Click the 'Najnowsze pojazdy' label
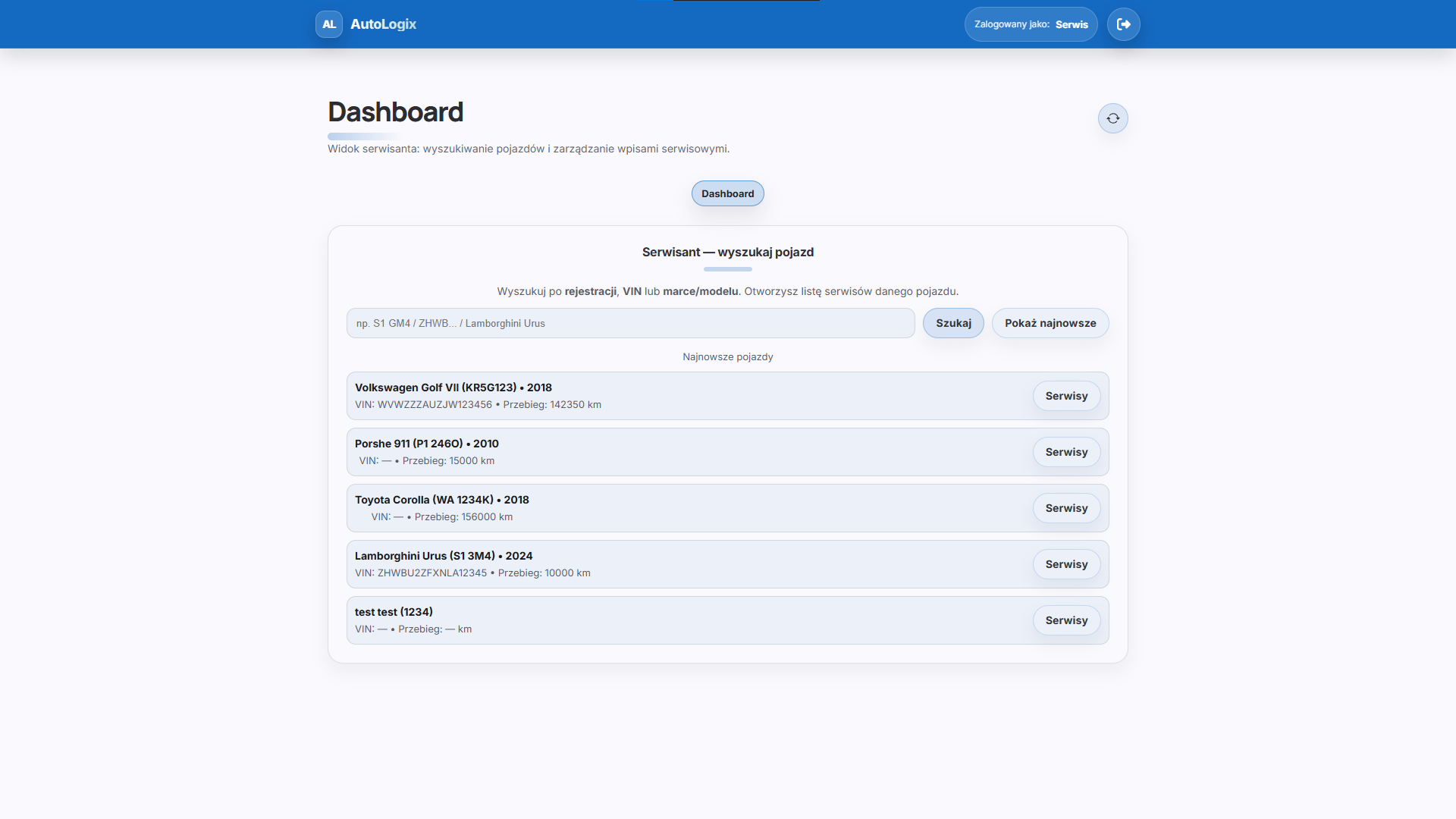Screen dimensions: 1456x819 (728, 356)
